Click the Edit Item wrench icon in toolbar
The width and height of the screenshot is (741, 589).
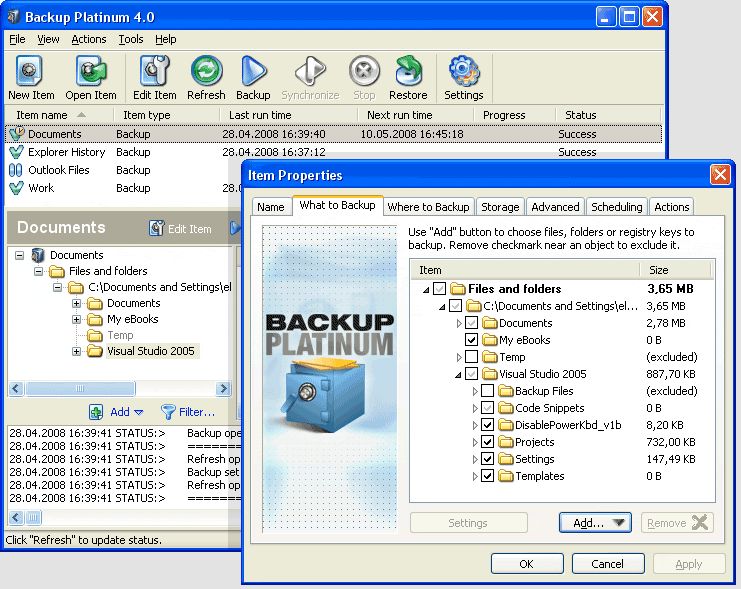tap(155, 71)
